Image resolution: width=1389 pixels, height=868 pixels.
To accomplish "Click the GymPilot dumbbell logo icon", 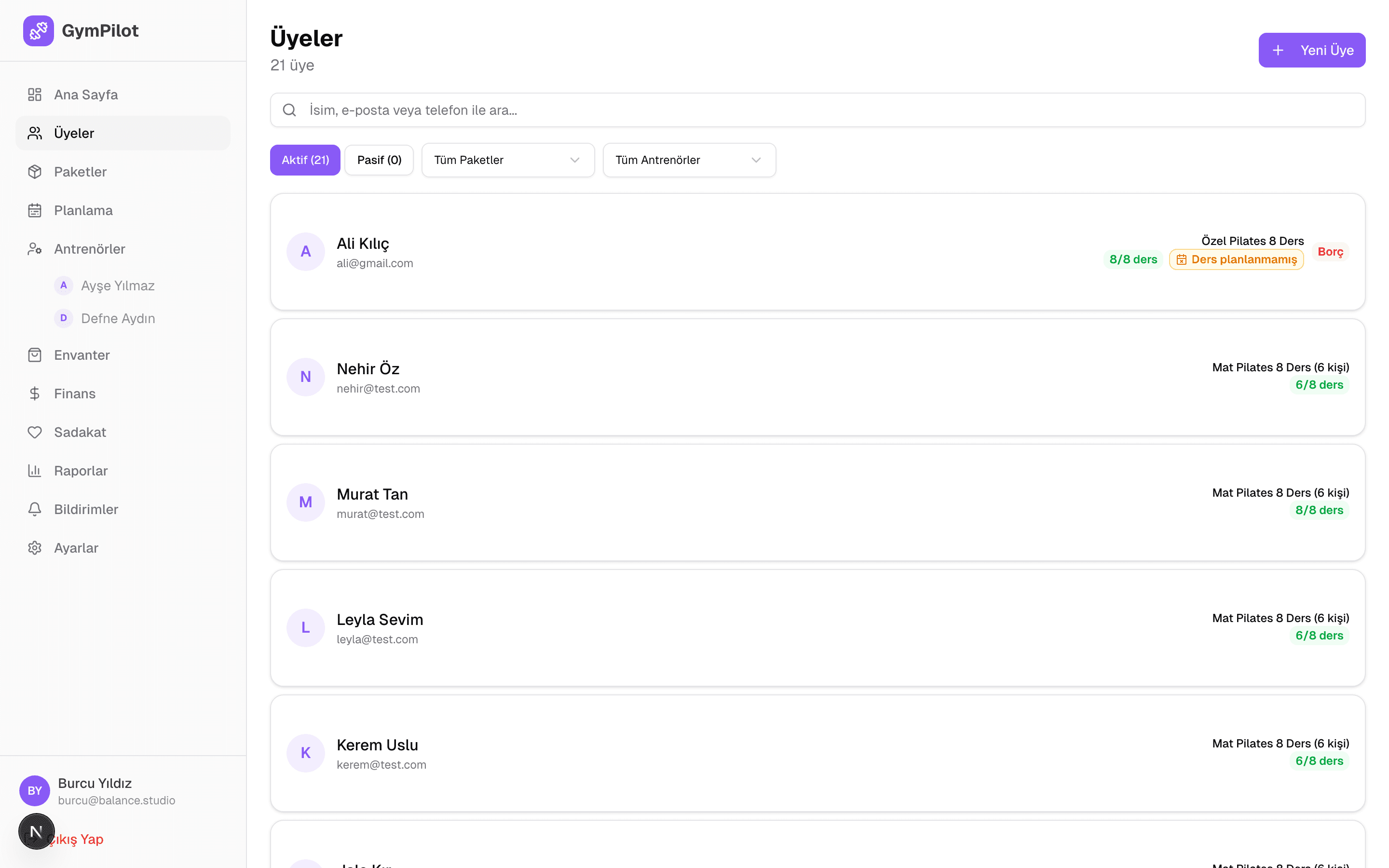I will (39, 30).
